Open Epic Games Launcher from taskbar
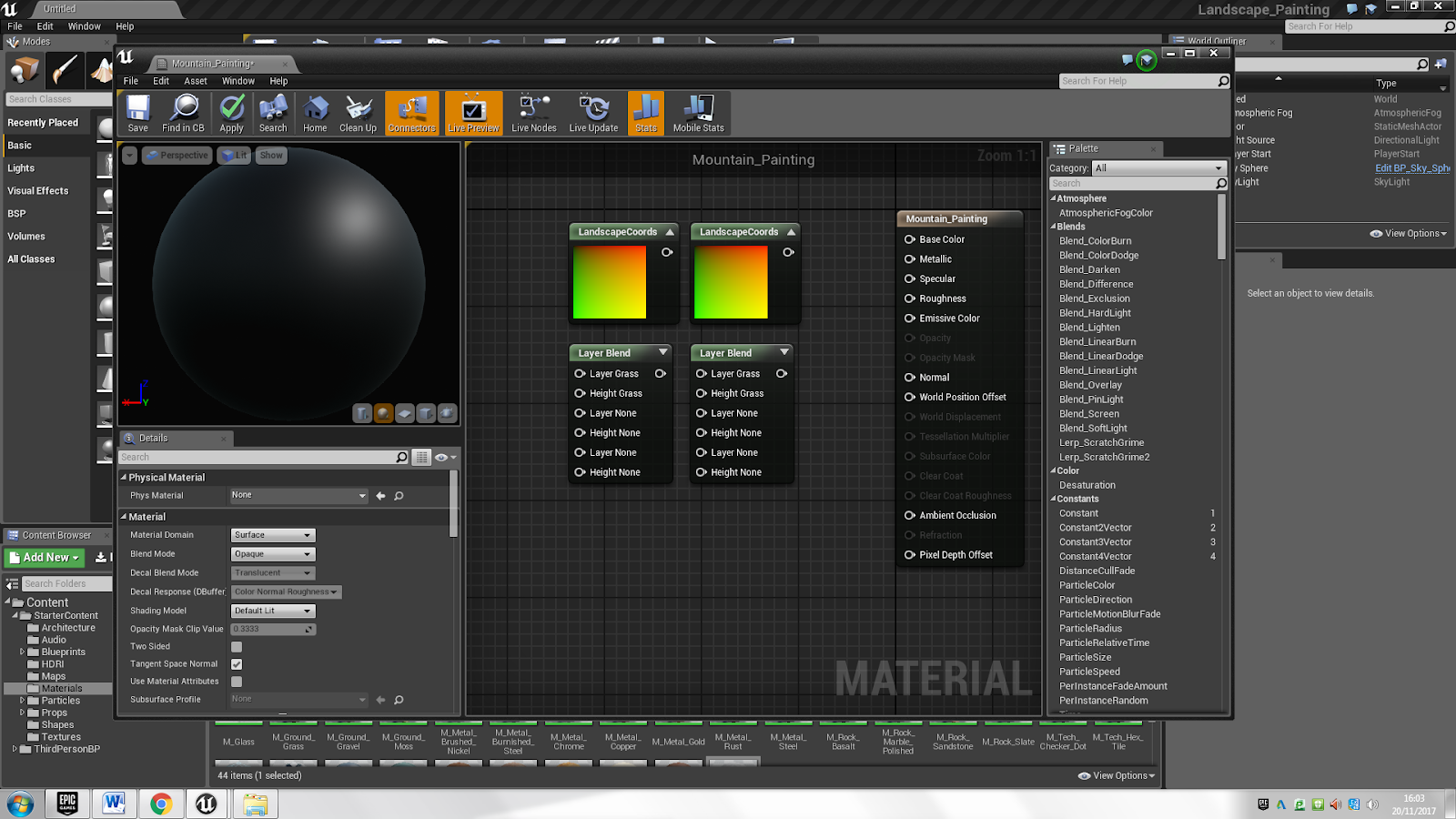1456x819 pixels. coord(67,804)
